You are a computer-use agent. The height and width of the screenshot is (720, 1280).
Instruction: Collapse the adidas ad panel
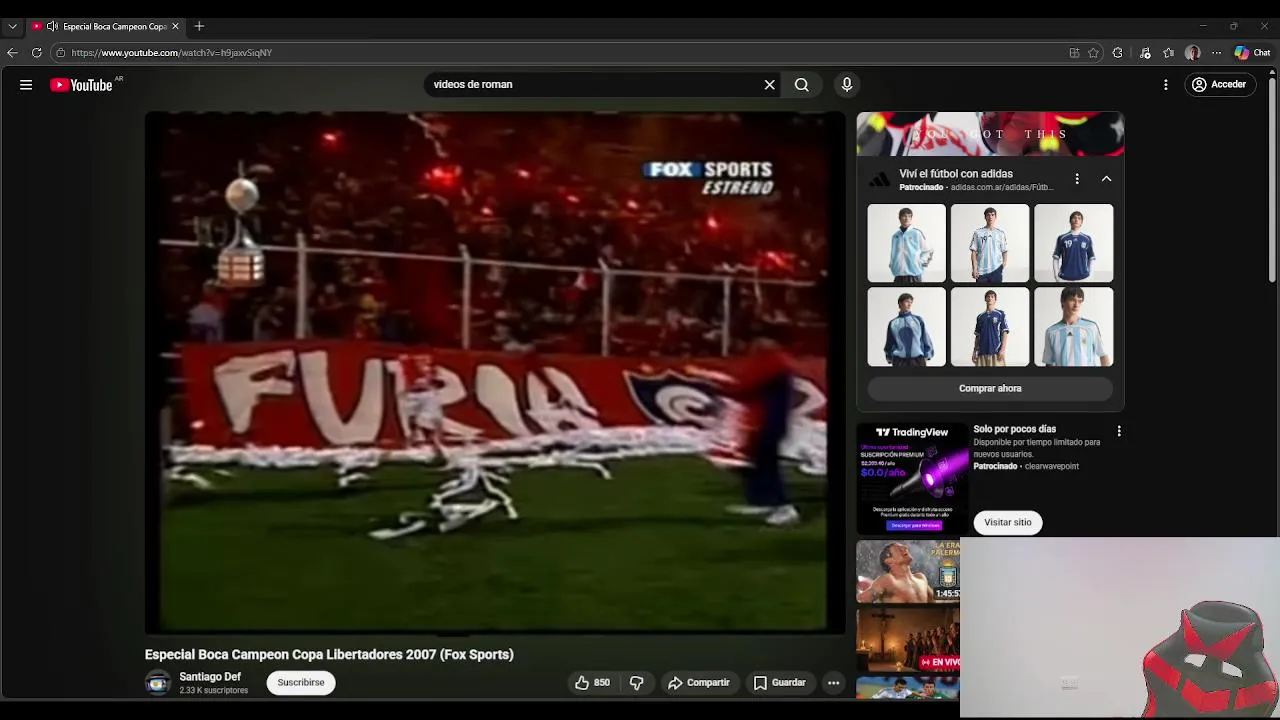[x=1106, y=179]
